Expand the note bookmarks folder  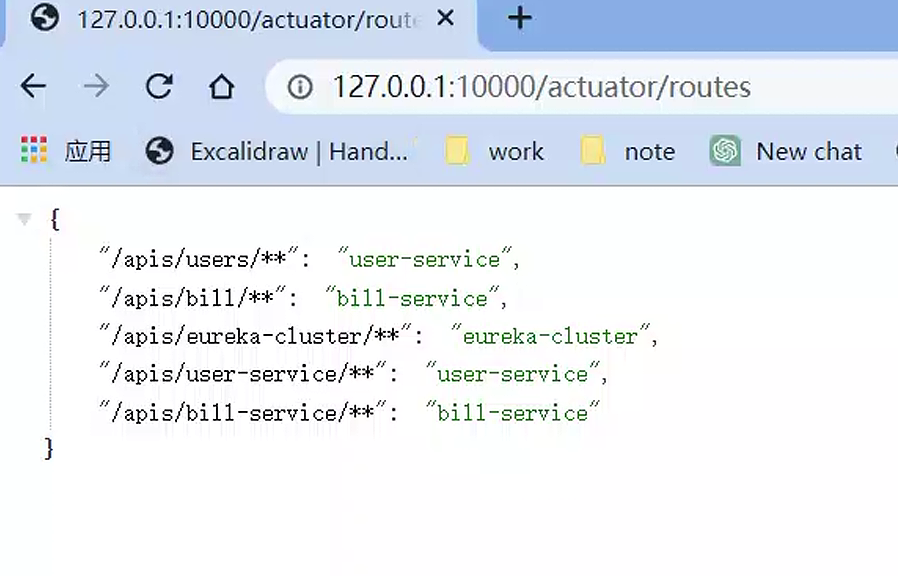point(628,151)
